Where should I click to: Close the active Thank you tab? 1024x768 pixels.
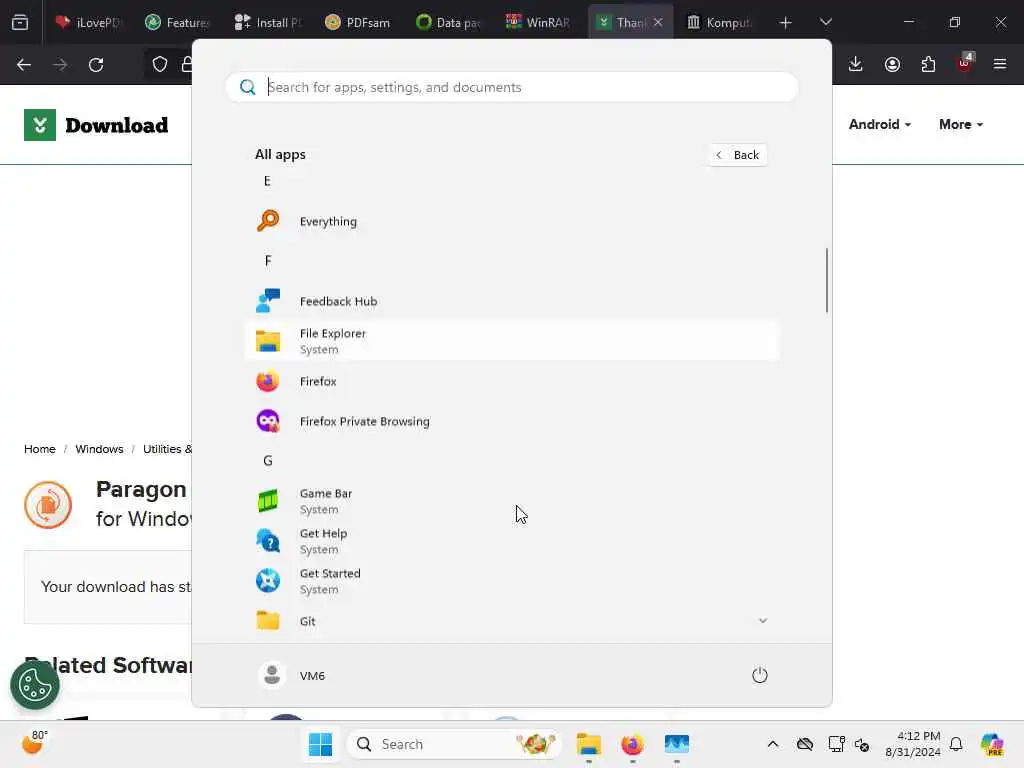click(x=658, y=23)
